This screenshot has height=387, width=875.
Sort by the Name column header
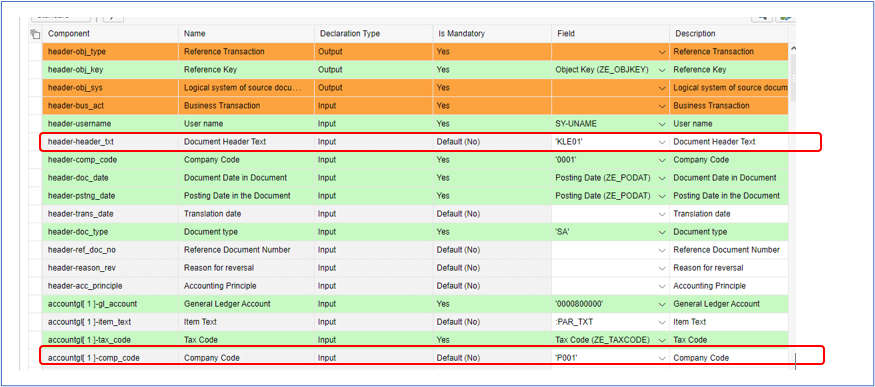click(246, 34)
